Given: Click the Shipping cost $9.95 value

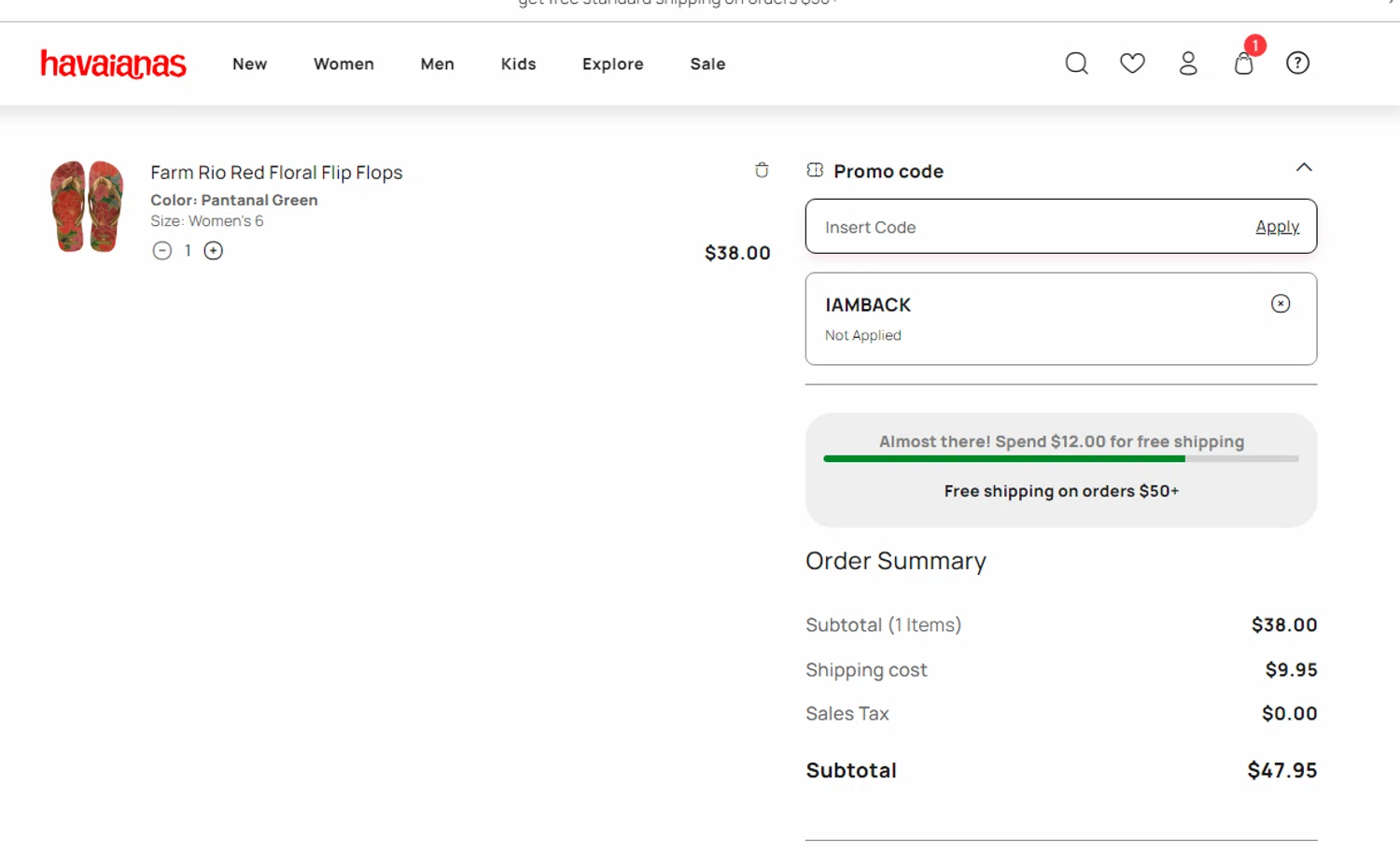Looking at the screenshot, I should point(1291,670).
